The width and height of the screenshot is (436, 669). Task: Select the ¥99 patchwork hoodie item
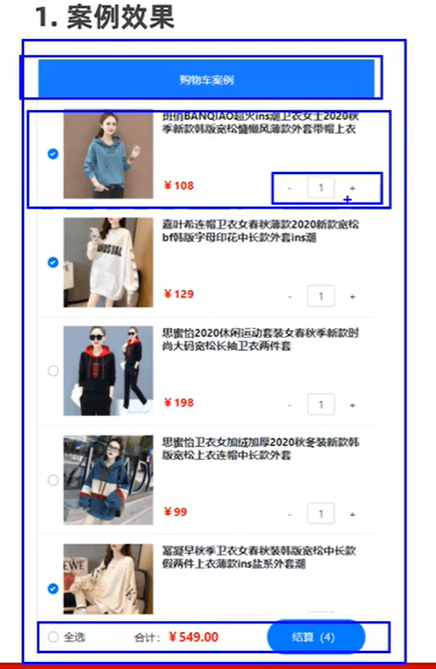click(53, 480)
